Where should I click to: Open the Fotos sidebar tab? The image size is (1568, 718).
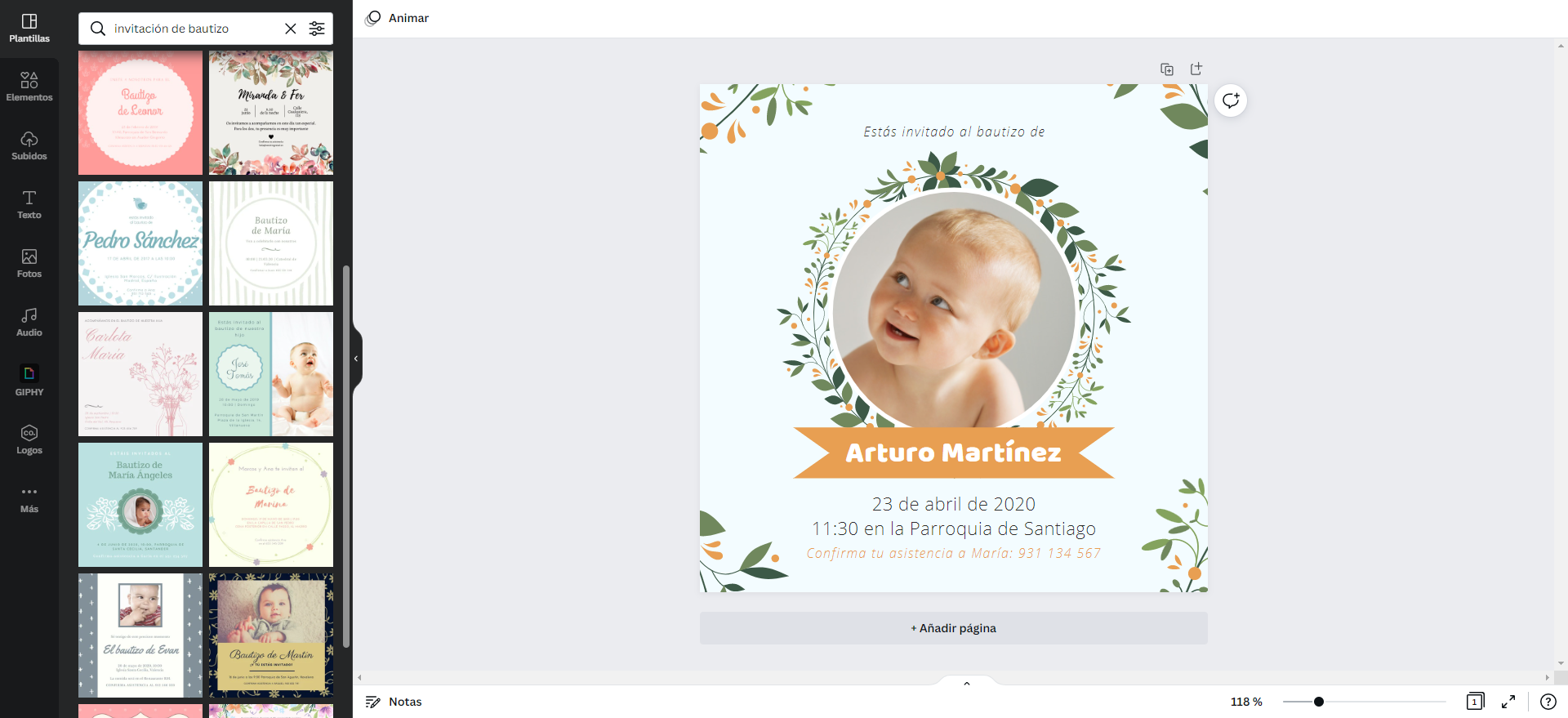coord(29,263)
